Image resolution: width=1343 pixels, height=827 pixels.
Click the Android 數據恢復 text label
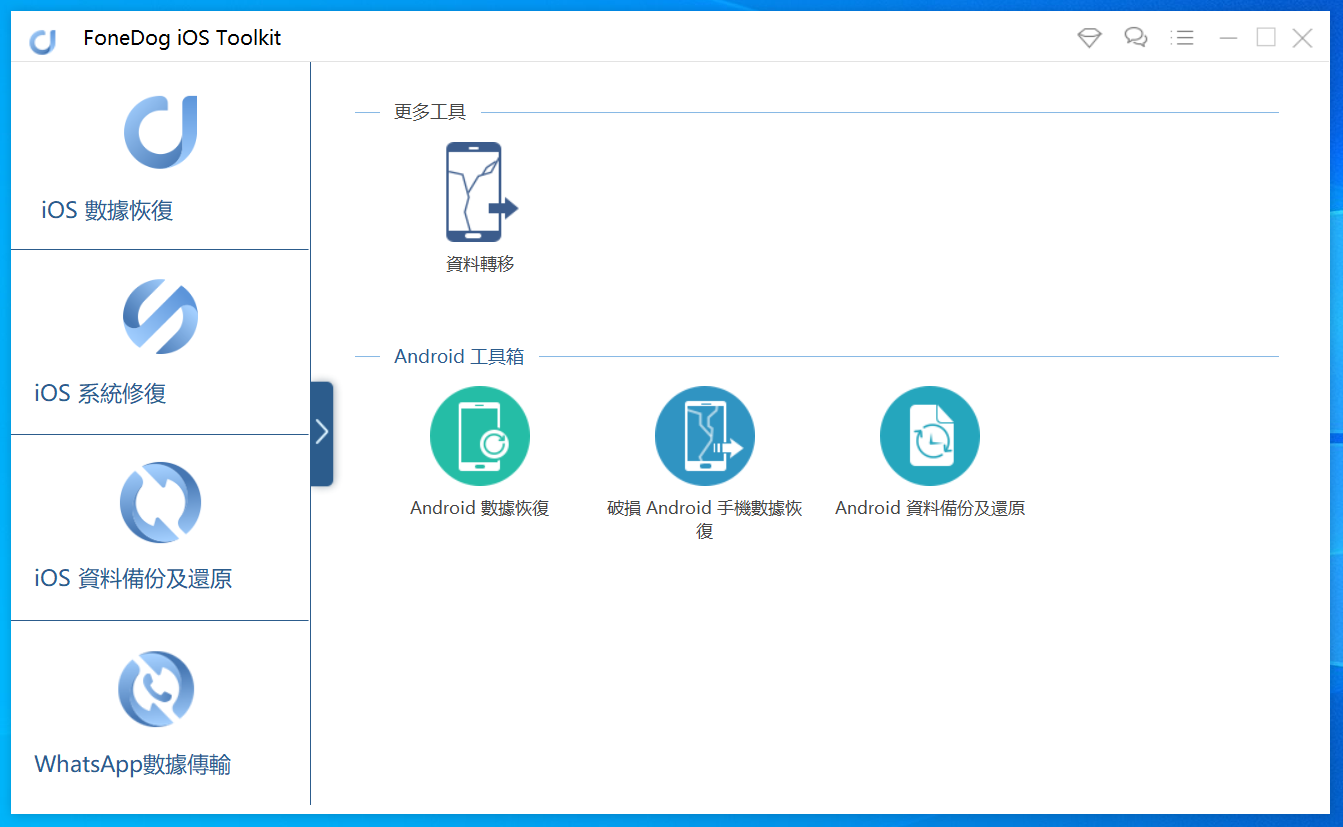click(480, 508)
